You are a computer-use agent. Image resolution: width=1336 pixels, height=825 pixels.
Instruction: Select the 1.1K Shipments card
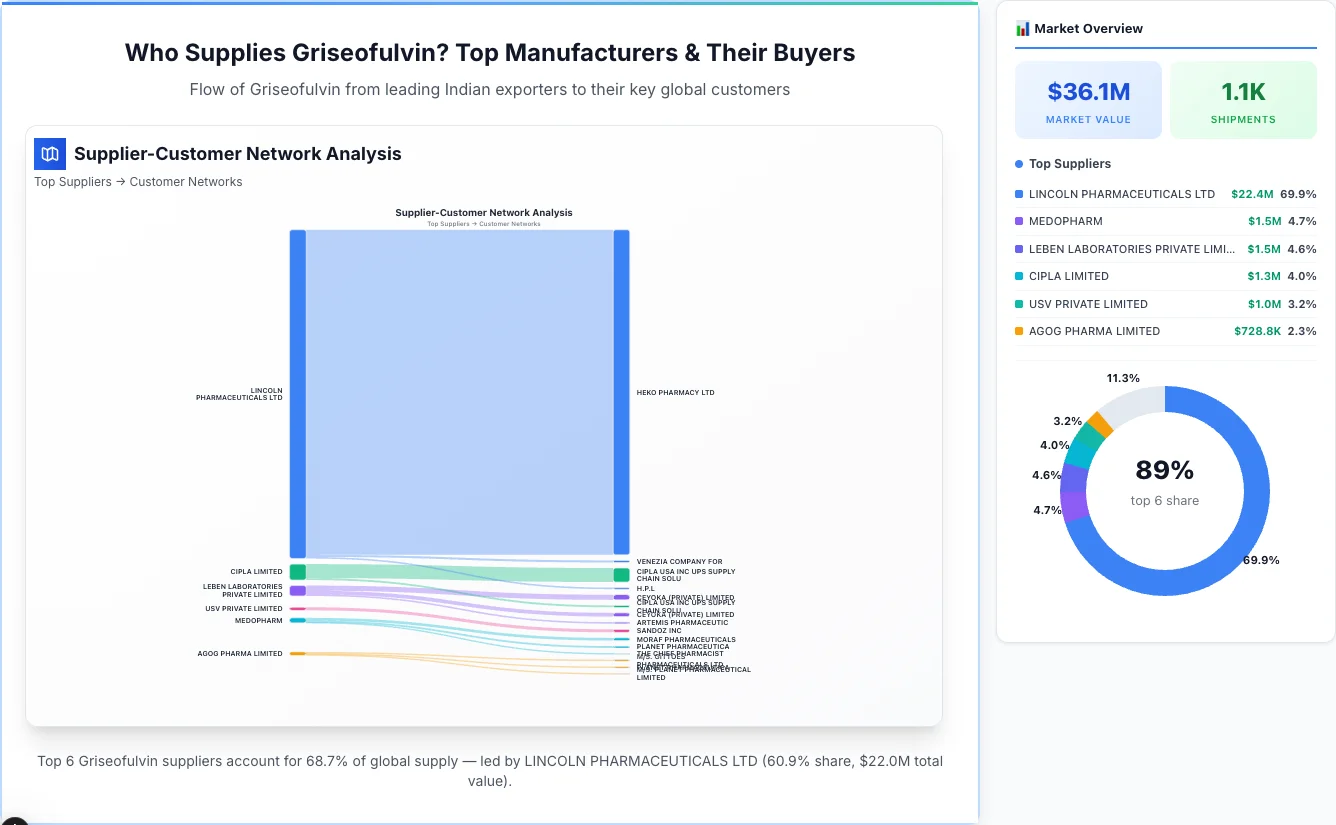[x=1243, y=99]
